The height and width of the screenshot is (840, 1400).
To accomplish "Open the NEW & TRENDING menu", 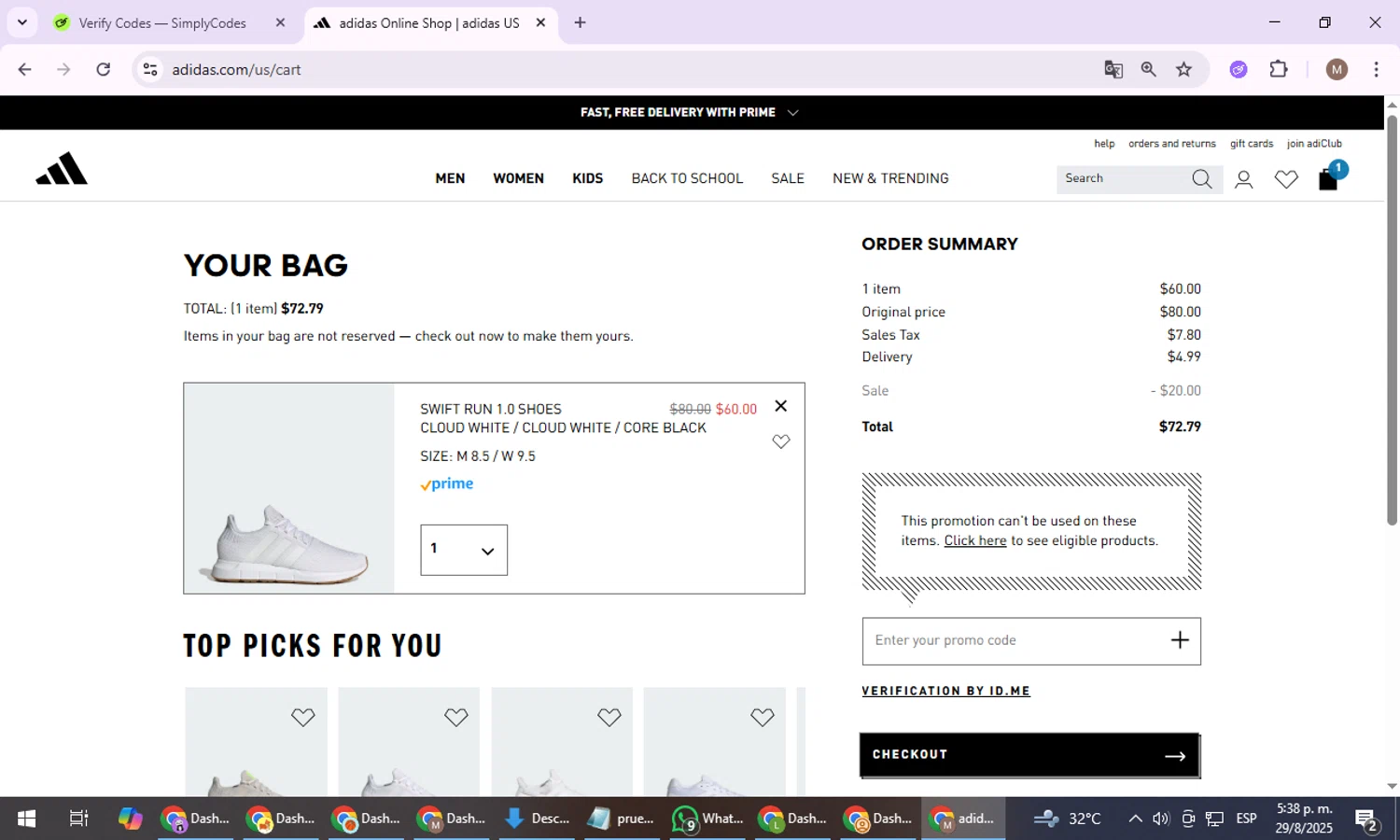I will tap(890, 178).
